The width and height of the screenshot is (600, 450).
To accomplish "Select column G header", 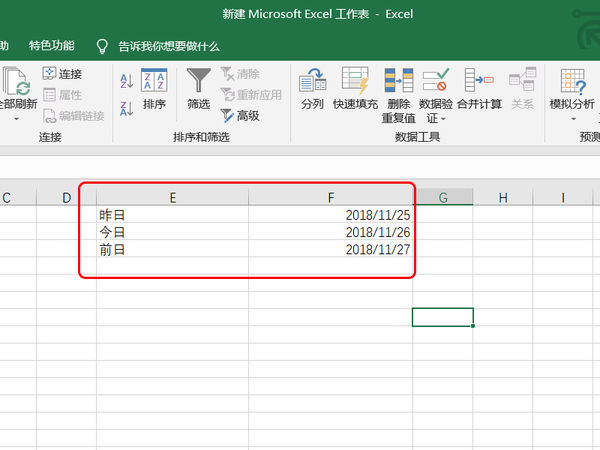I will pos(443,198).
